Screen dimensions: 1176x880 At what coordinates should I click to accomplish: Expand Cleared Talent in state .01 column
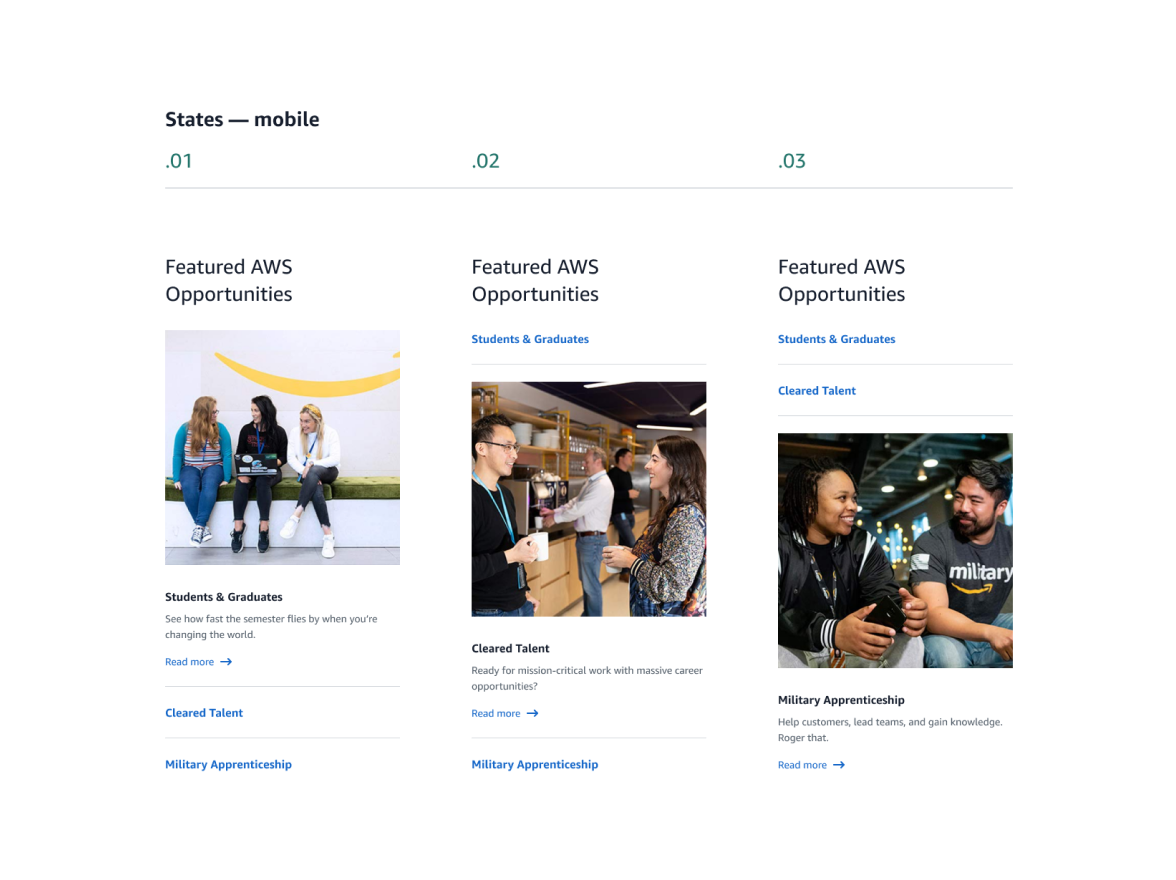click(x=204, y=713)
